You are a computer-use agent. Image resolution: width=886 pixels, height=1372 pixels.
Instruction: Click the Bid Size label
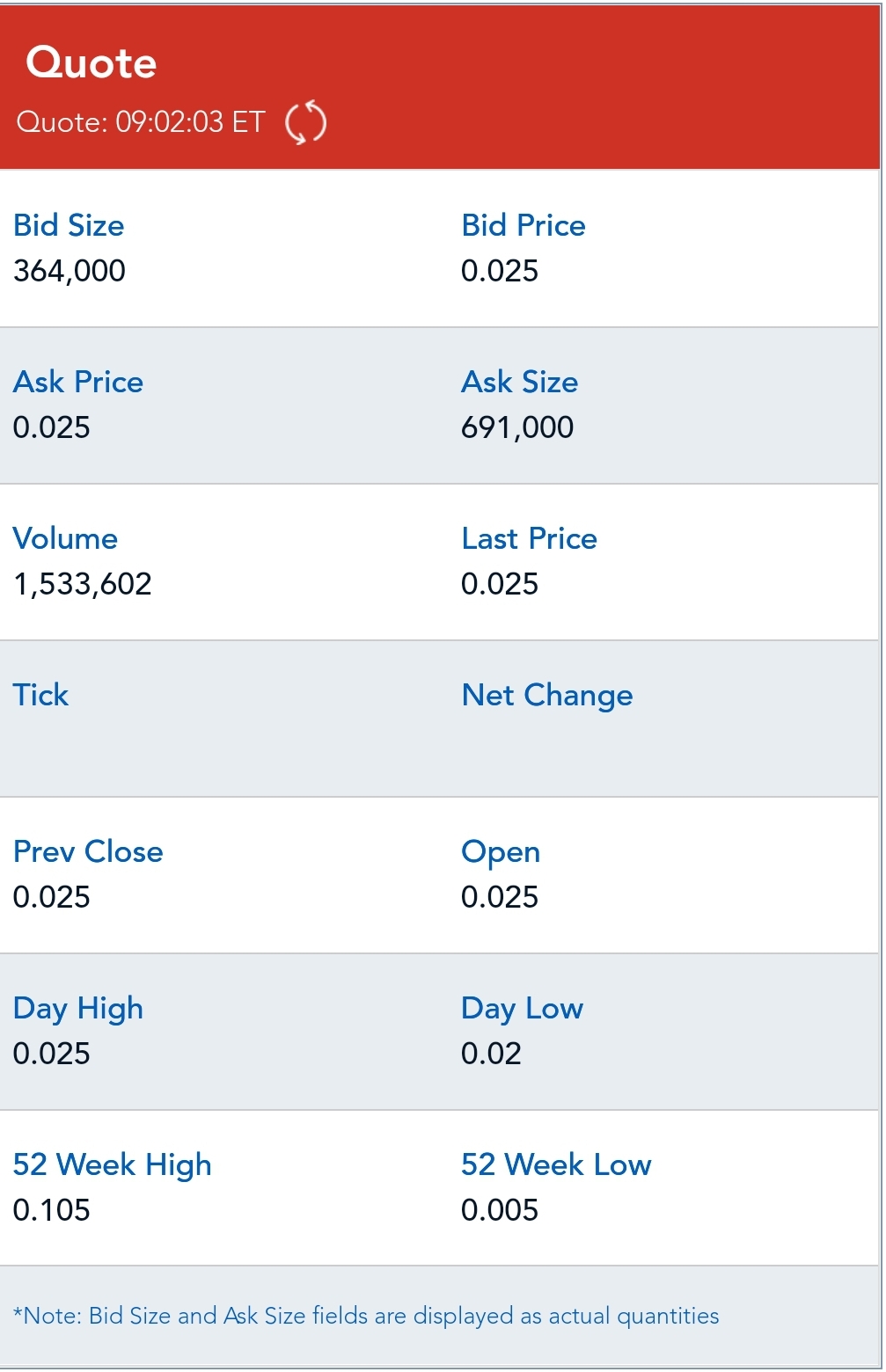(x=69, y=226)
